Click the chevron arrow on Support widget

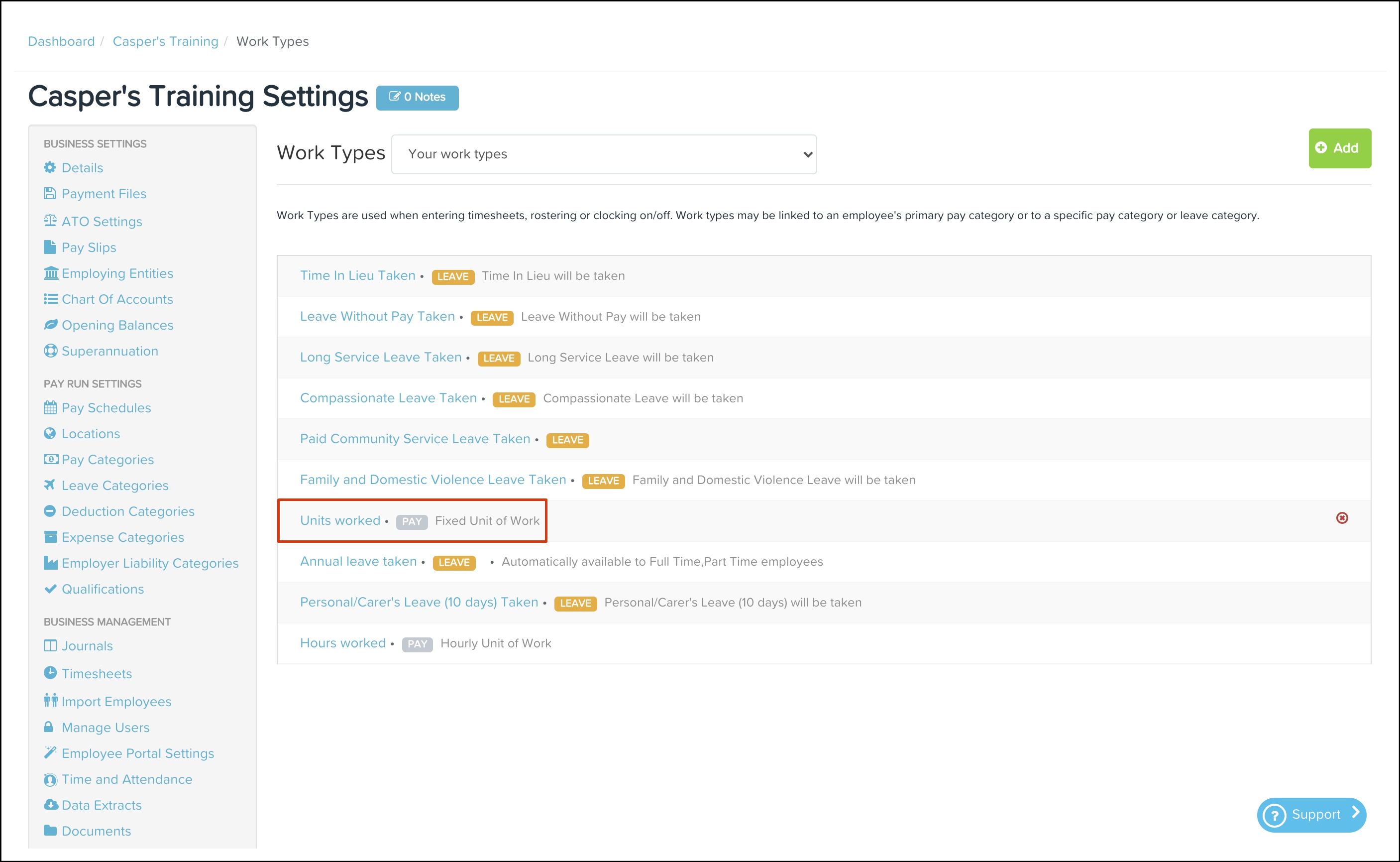point(1356,812)
